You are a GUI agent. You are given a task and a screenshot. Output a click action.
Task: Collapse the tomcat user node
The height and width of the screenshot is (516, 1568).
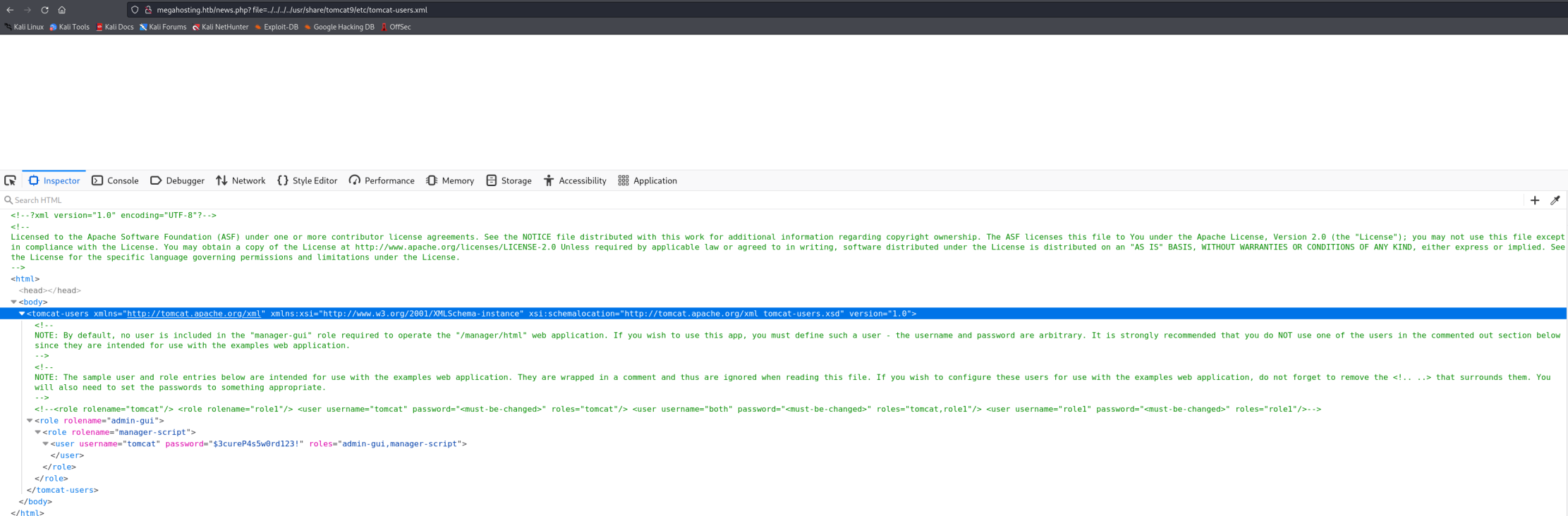click(x=45, y=444)
